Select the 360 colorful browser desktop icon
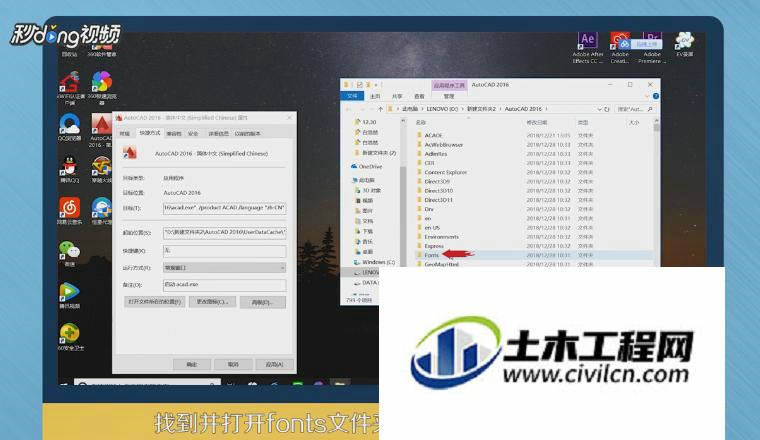The width and height of the screenshot is (760, 440). tap(102, 87)
